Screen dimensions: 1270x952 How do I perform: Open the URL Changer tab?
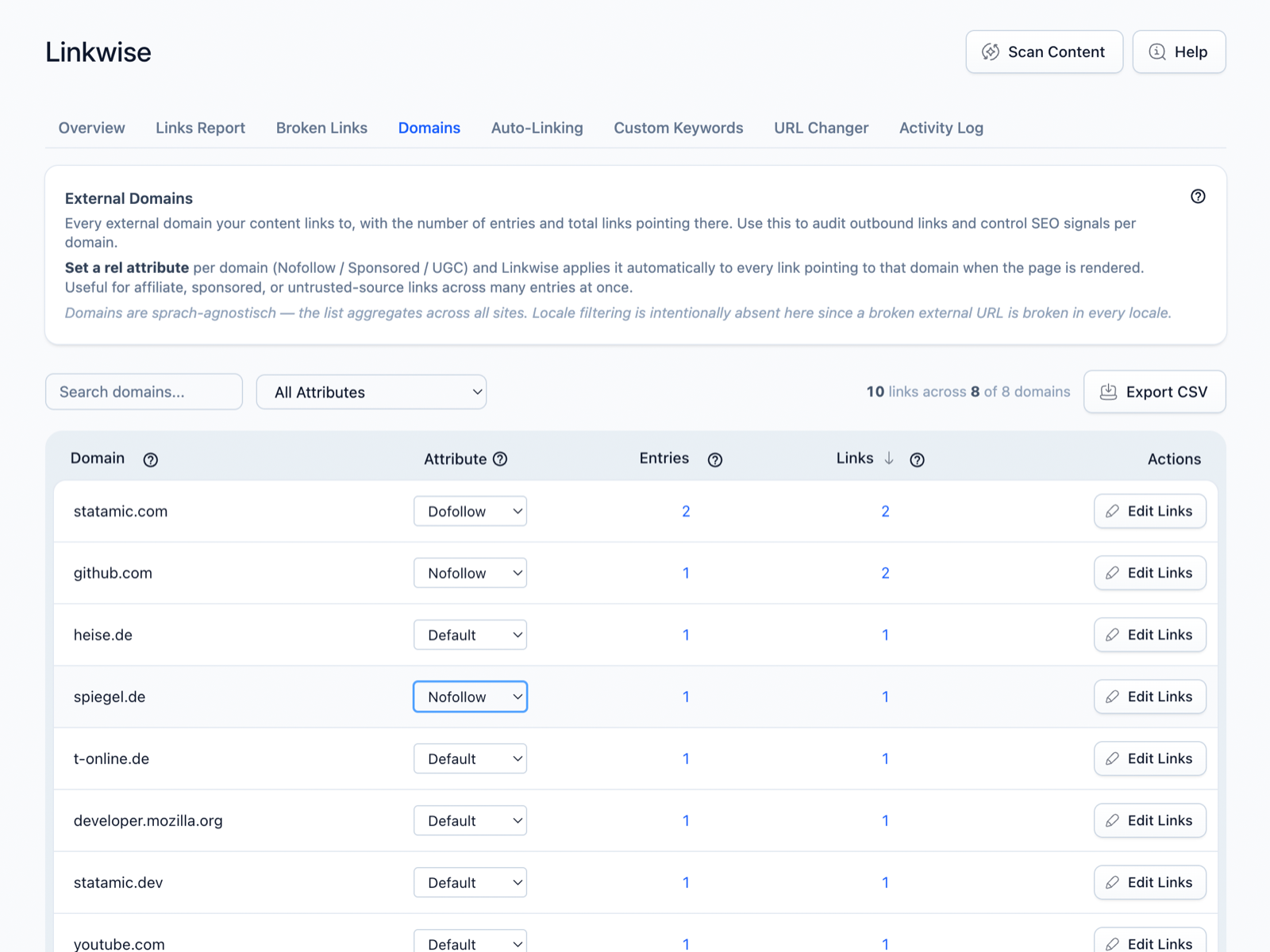(821, 128)
